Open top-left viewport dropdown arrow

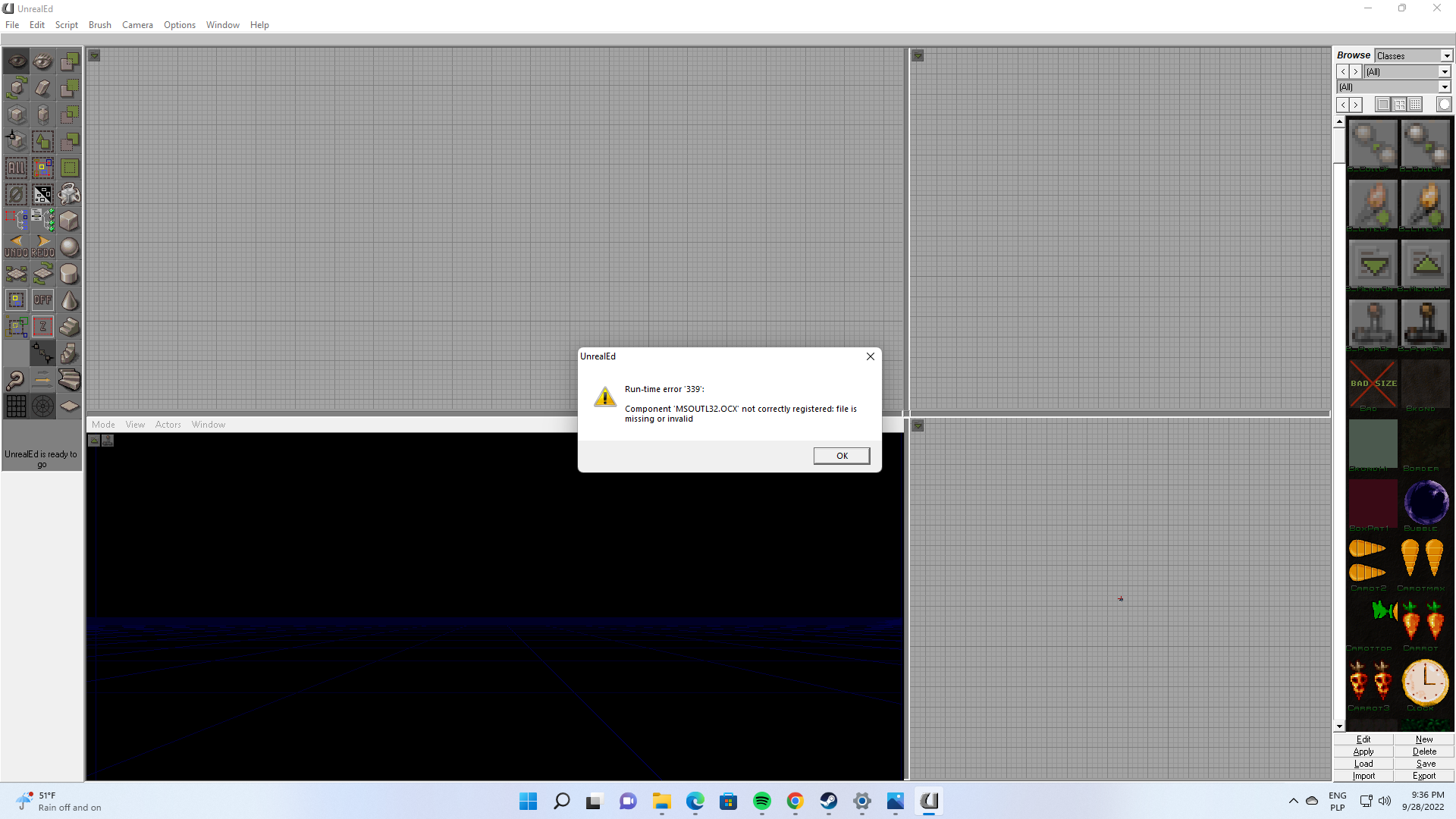coord(95,55)
